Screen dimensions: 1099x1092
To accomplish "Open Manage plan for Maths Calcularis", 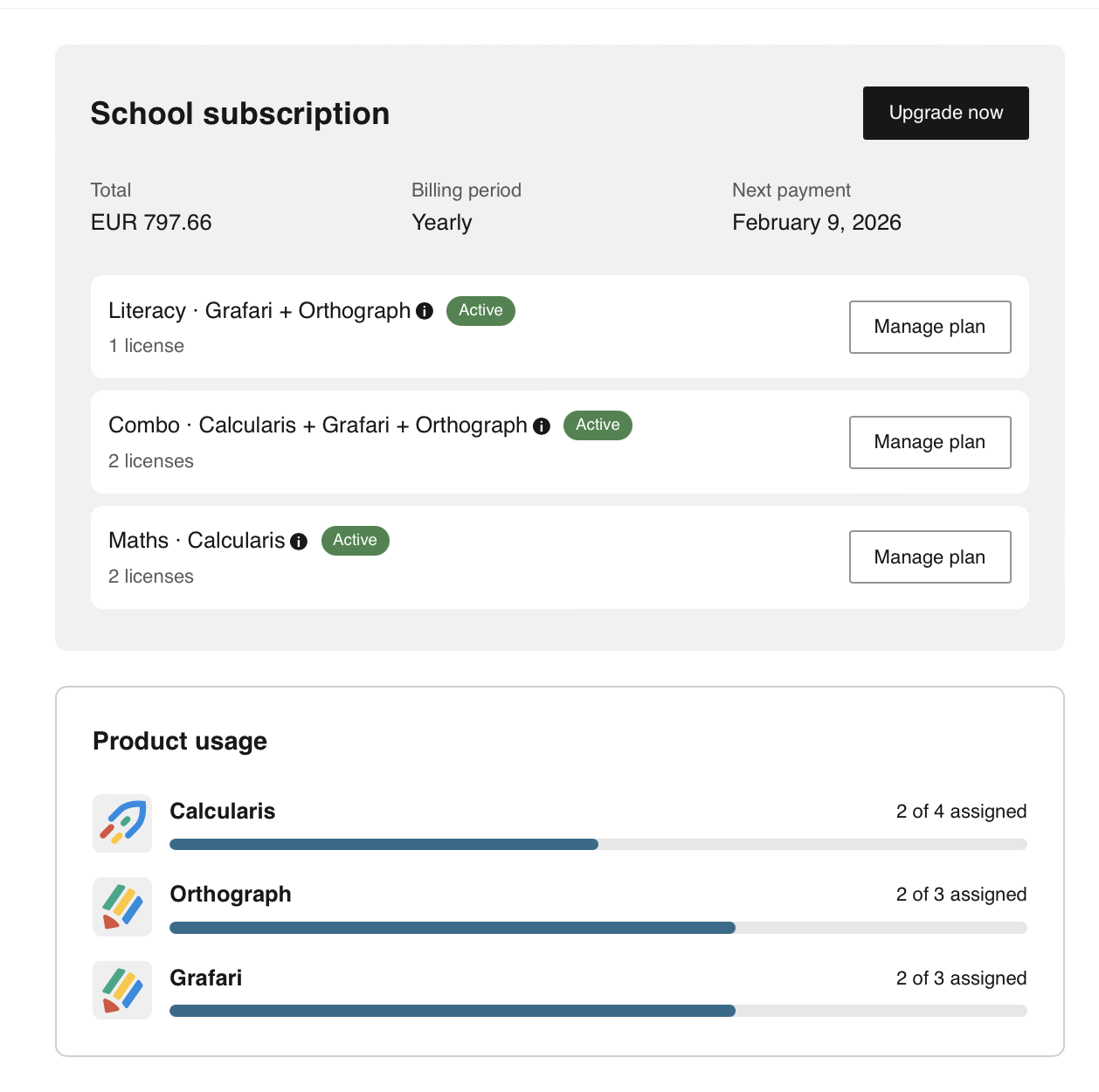I will coord(930,557).
